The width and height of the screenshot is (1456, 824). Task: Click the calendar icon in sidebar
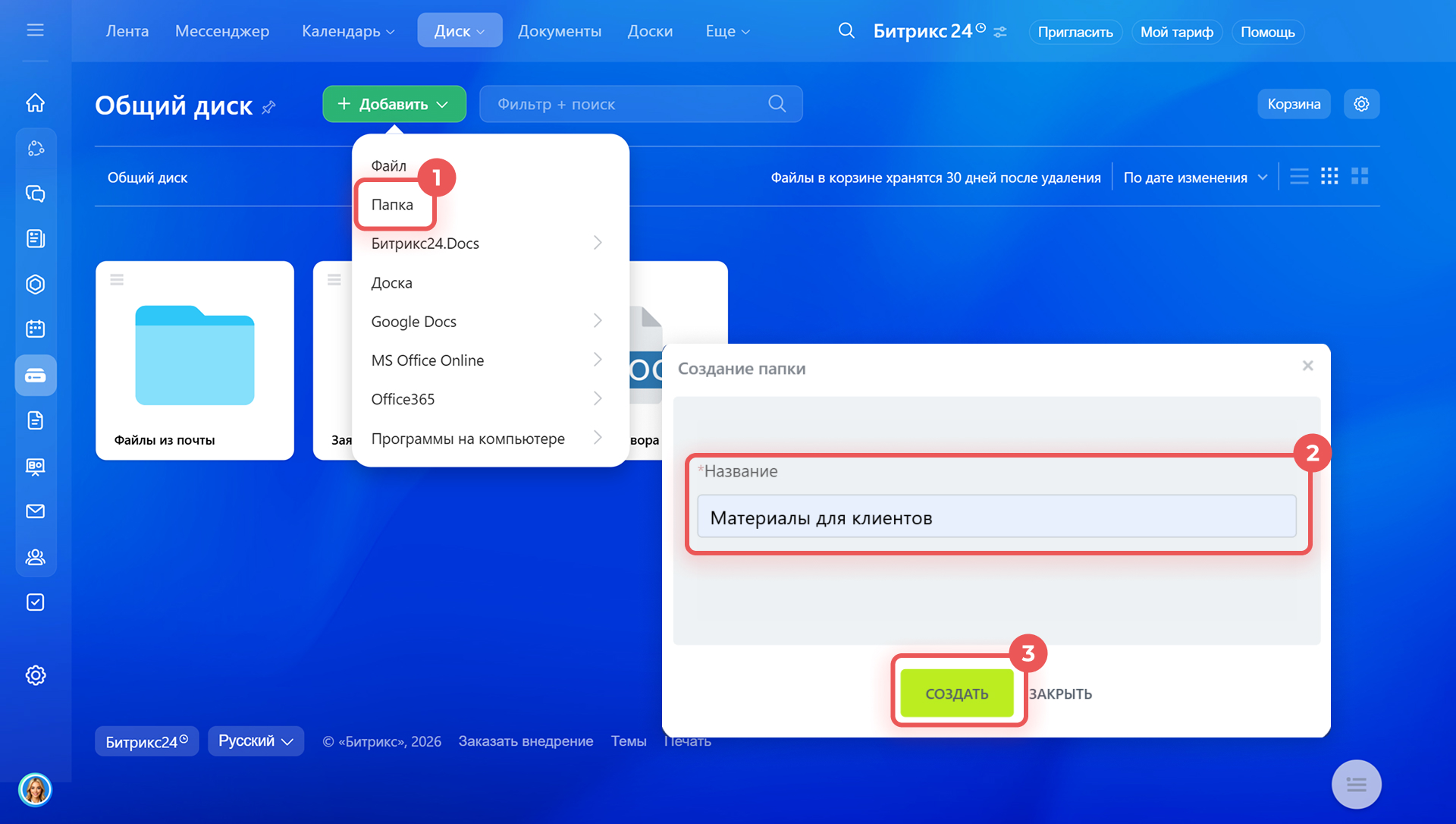(x=36, y=329)
